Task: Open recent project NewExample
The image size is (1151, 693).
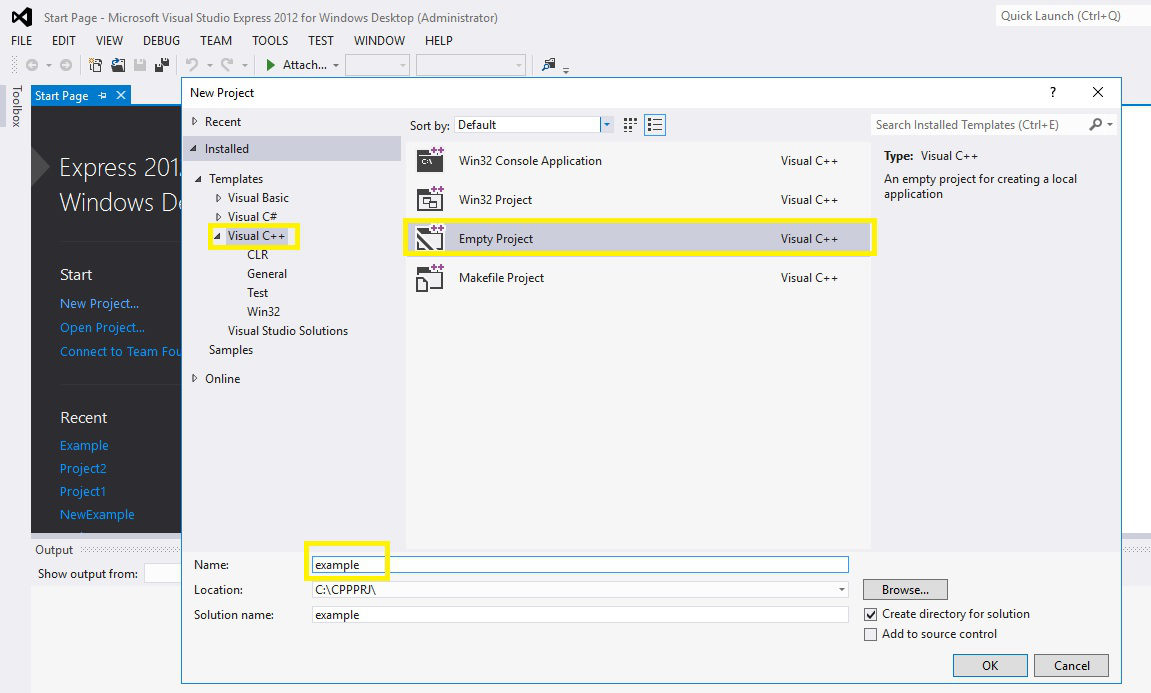Action: click(97, 515)
